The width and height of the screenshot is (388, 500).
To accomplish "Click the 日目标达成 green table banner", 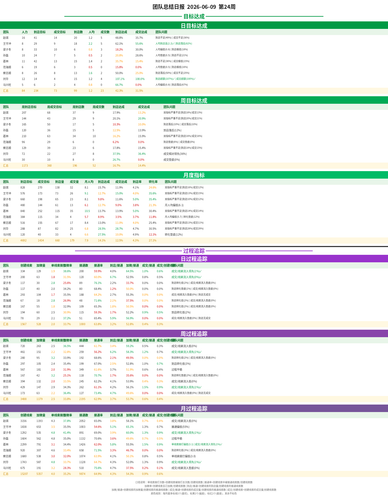I will coord(194,25).
